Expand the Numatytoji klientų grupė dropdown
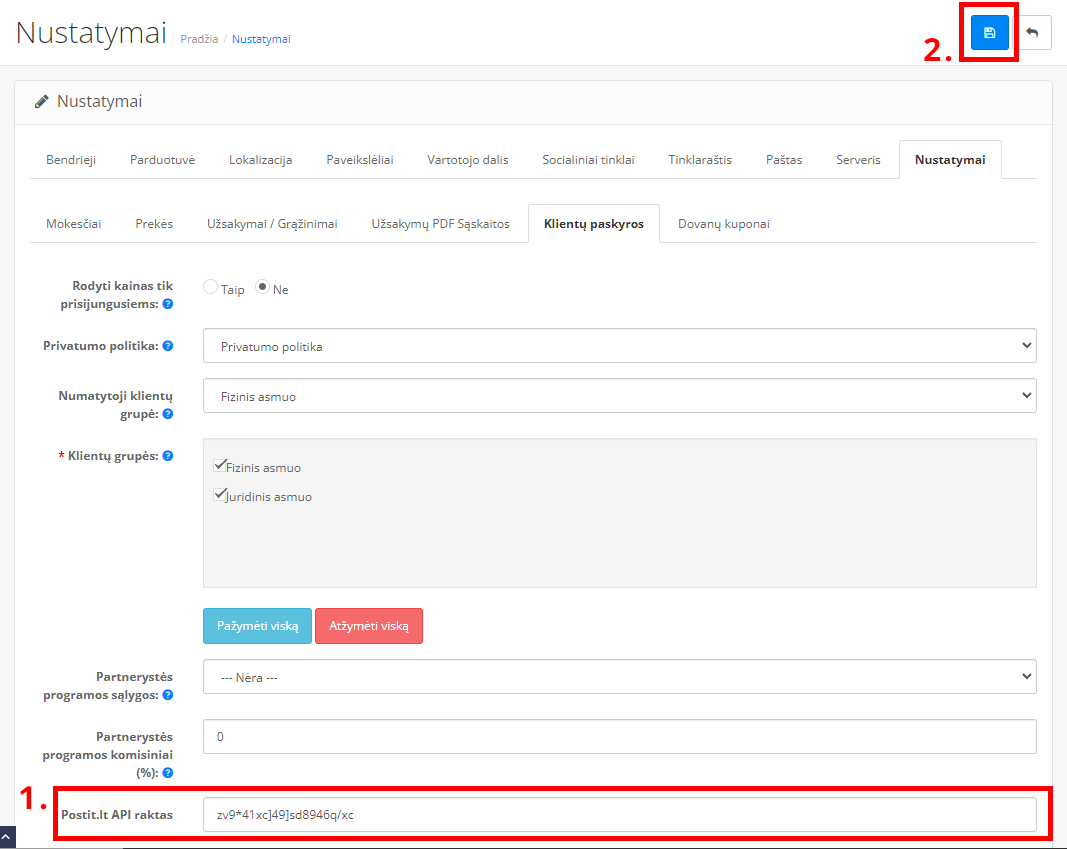Screen dimensions: 1067x849 pos(619,396)
